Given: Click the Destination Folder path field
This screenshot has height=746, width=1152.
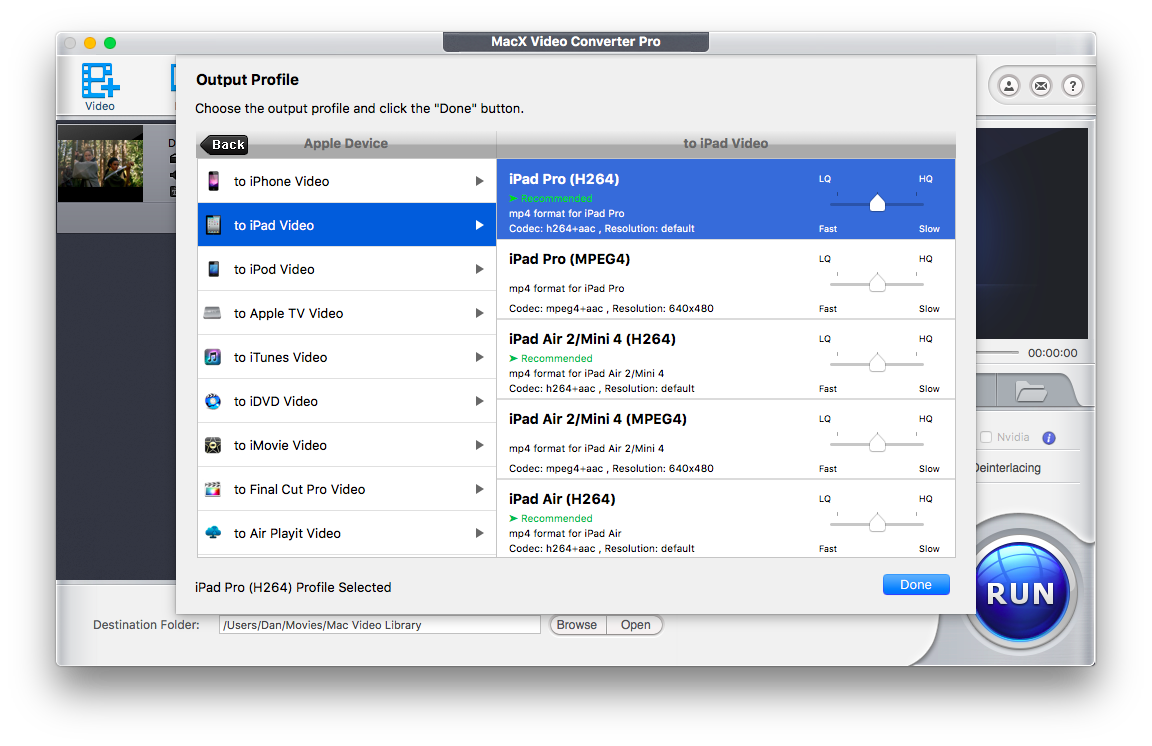Looking at the screenshot, I should (x=380, y=625).
